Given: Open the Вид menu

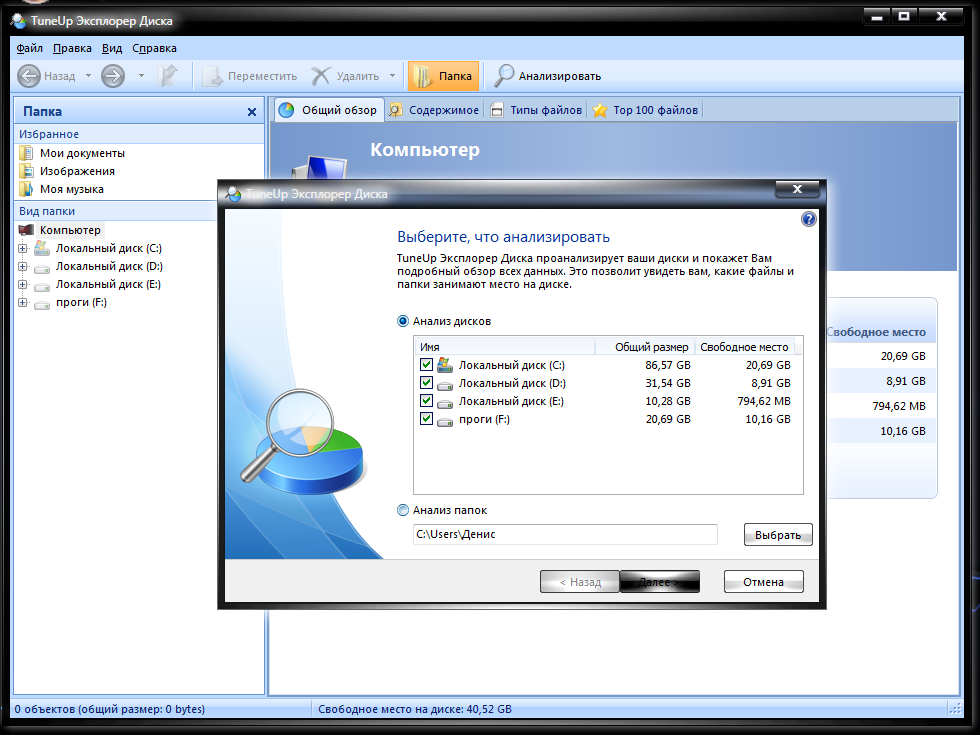Looking at the screenshot, I should coord(112,48).
